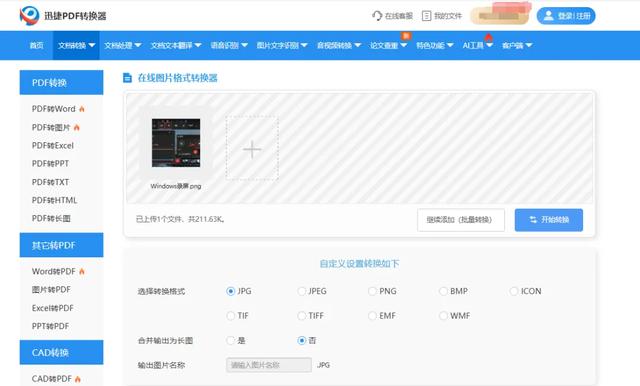The image size is (640, 386).
Task: Click the flame icon beside Word转PDF
Action: [82, 271]
